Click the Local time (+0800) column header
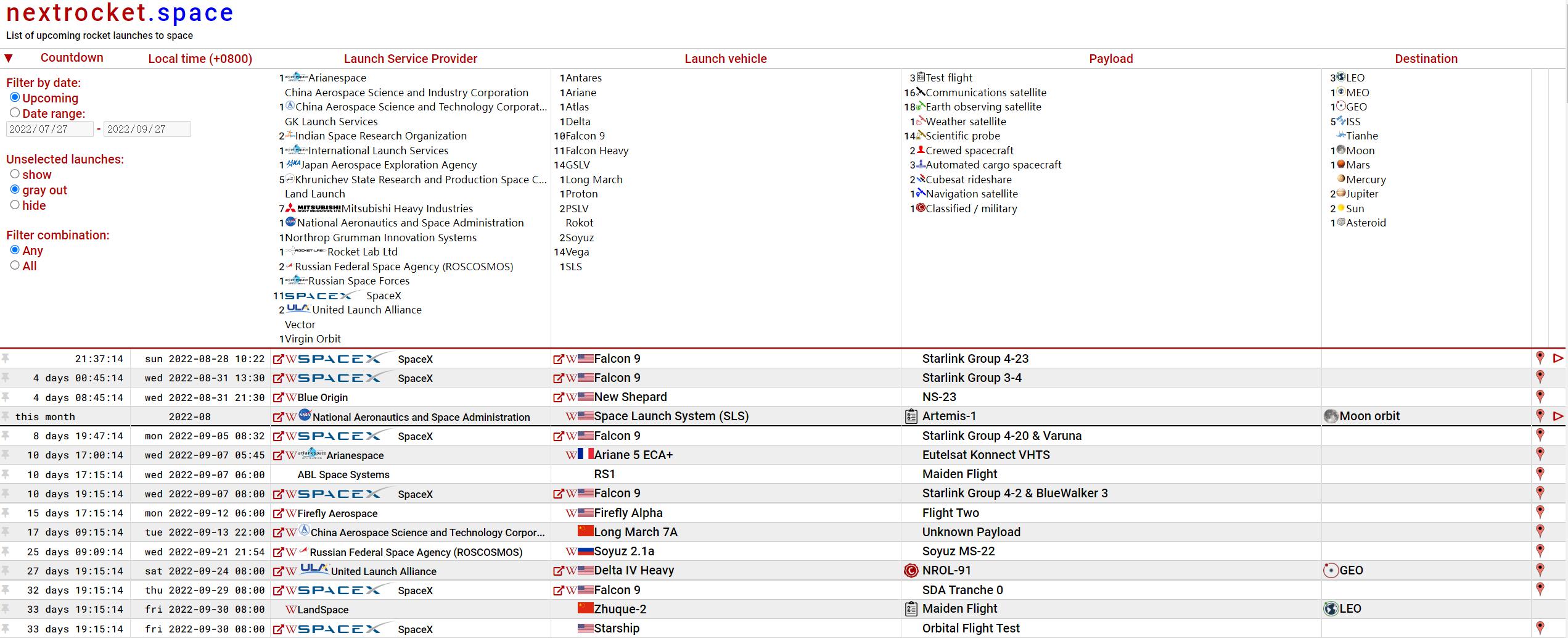The width and height of the screenshot is (1568, 638). point(200,59)
